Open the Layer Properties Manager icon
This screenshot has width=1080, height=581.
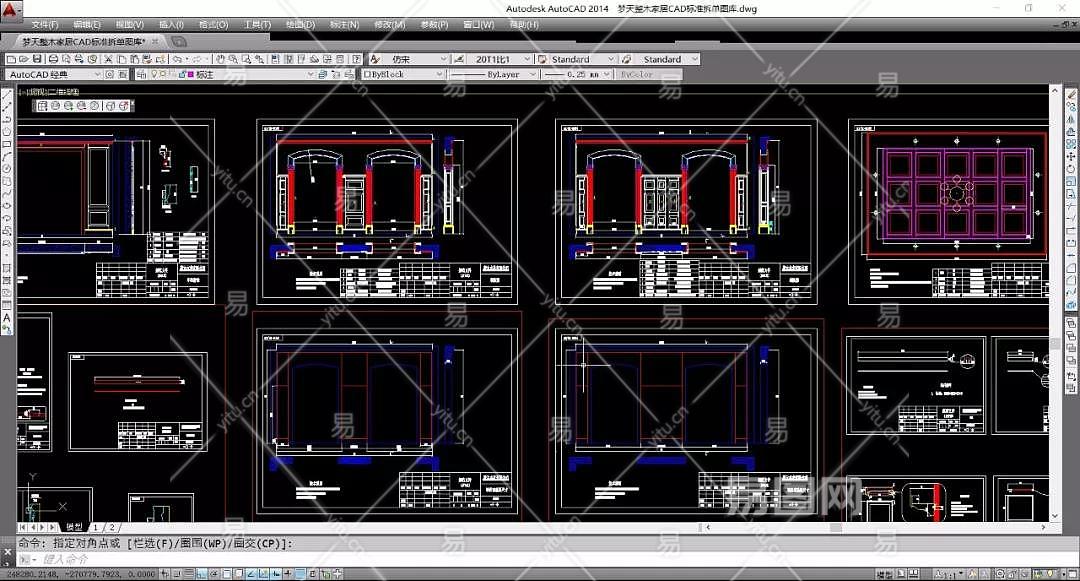[141, 74]
